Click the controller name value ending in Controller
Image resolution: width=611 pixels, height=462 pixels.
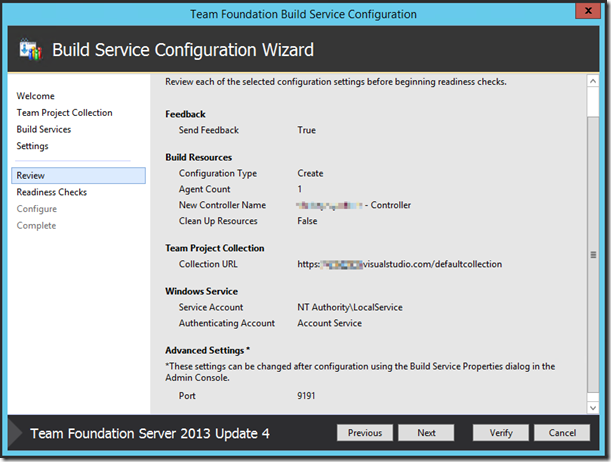353,205
